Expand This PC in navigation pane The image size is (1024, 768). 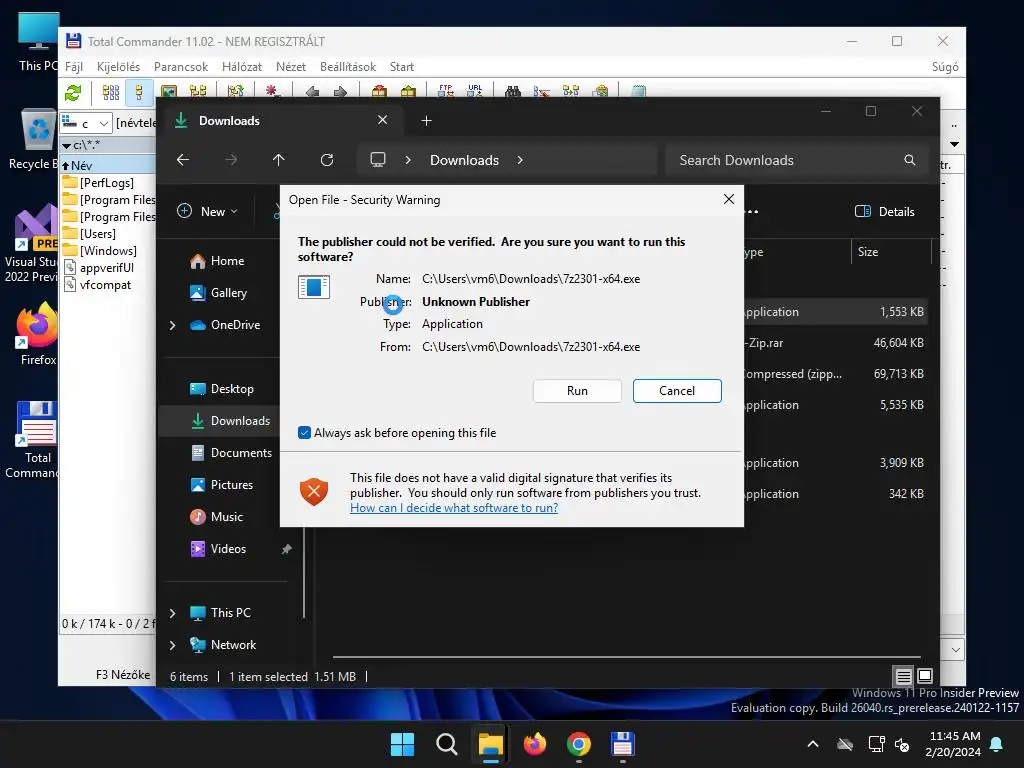pos(172,613)
